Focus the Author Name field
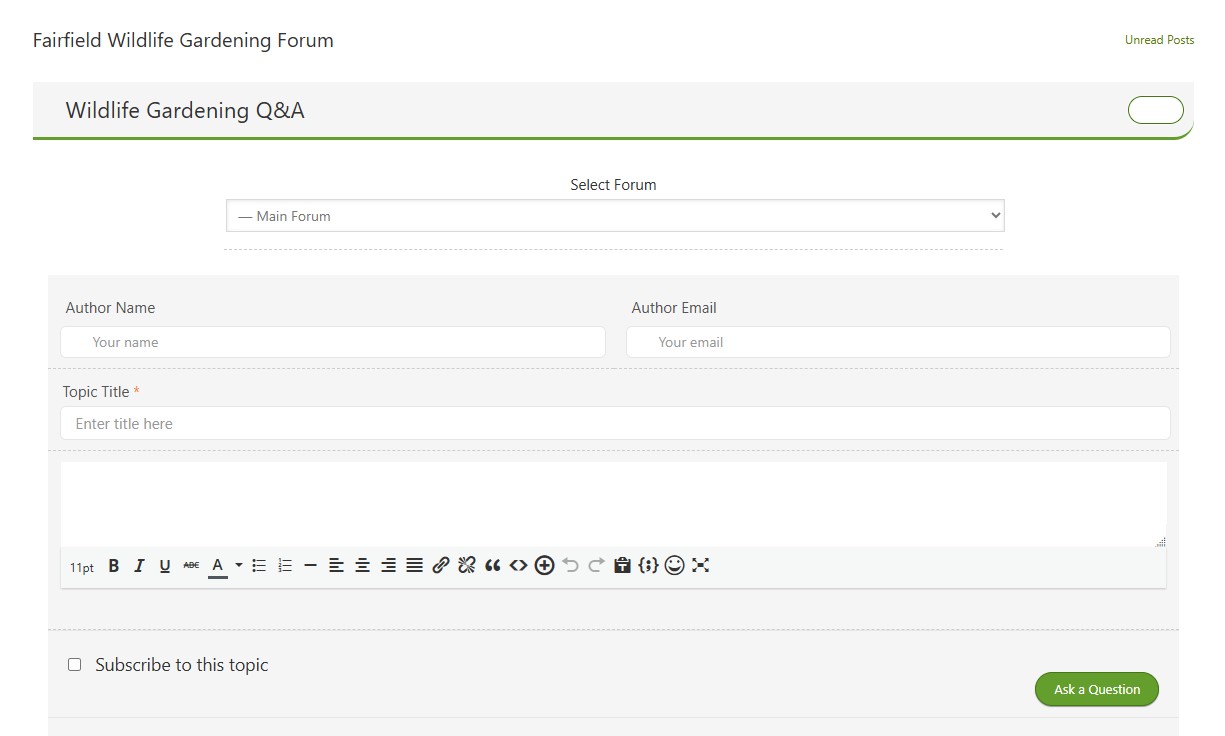The height and width of the screenshot is (736, 1225). [x=333, y=342]
